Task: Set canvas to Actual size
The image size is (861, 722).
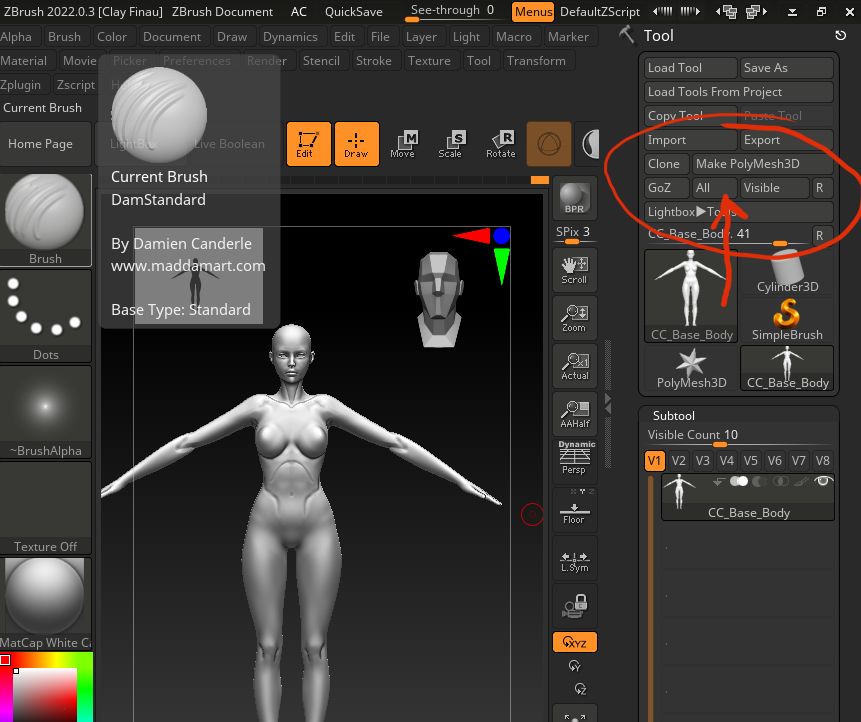Action: 574,366
